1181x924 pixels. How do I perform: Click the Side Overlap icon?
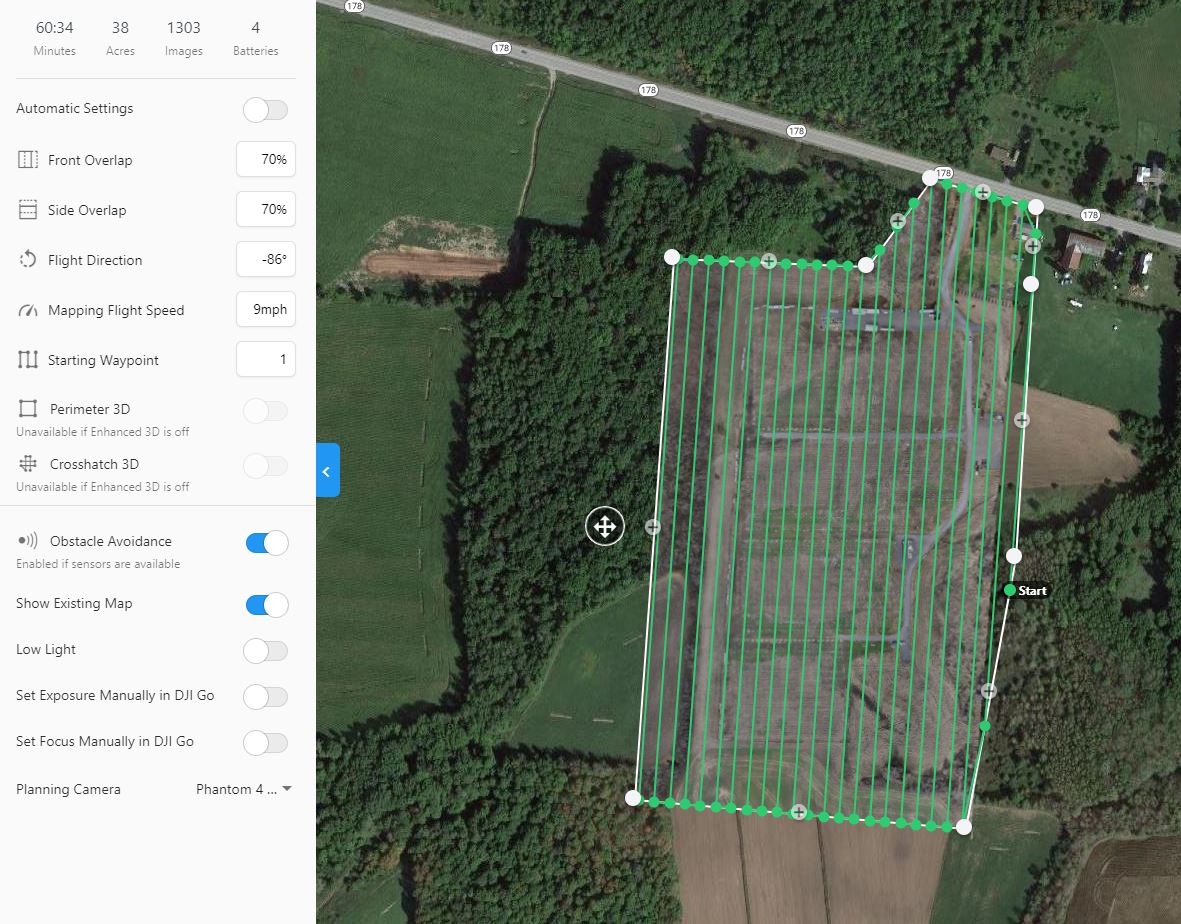28,209
